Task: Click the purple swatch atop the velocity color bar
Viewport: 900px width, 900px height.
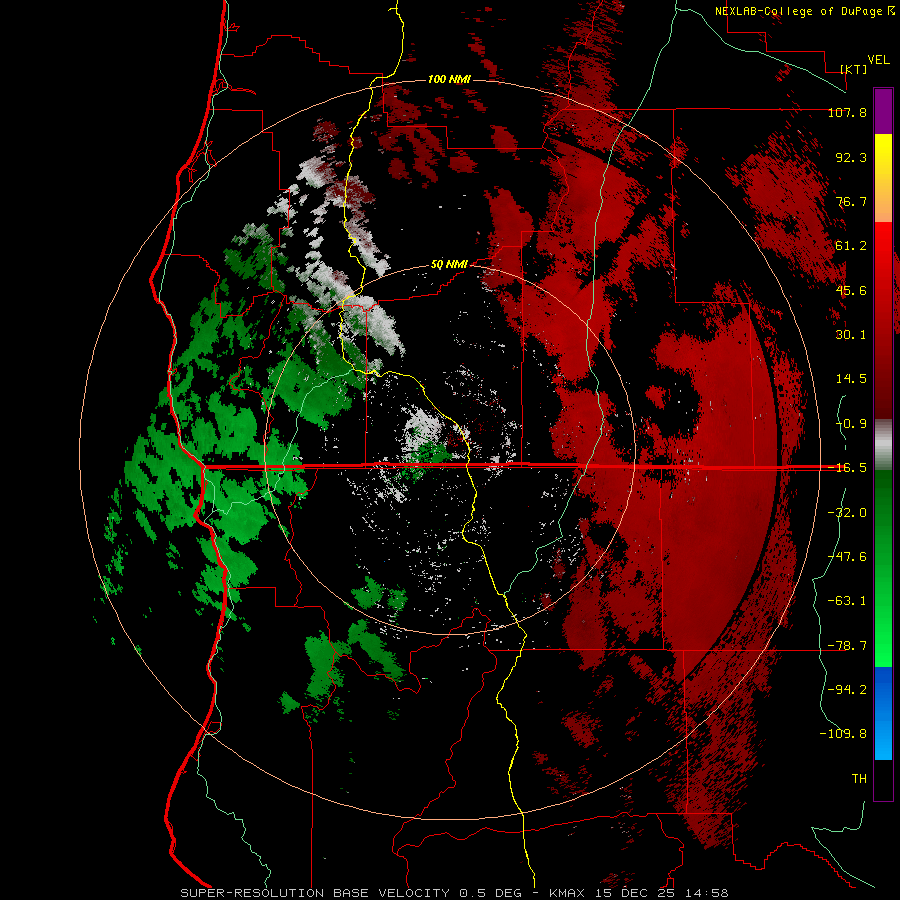Action: click(x=883, y=111)
